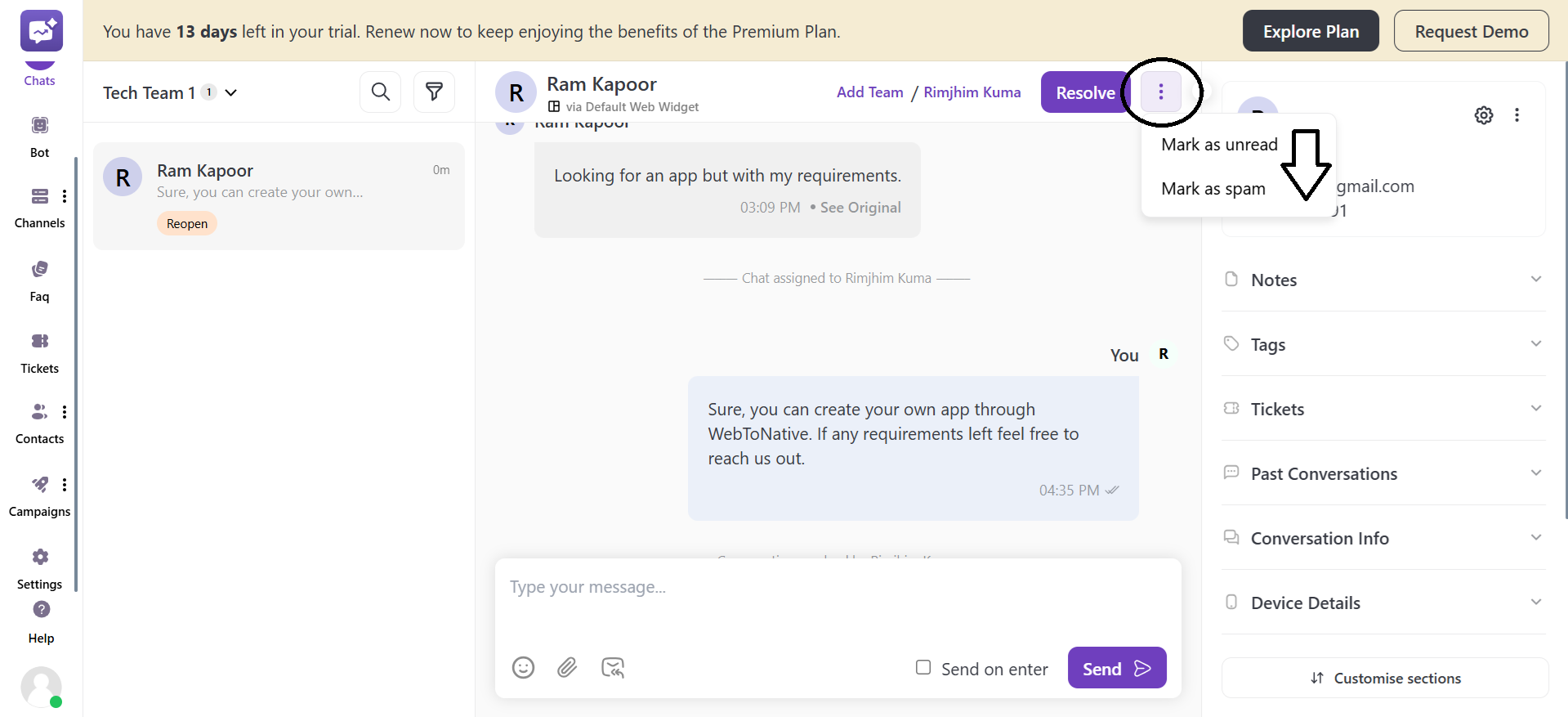
Task: Click the user profile avatar
Action: (41, 687)
